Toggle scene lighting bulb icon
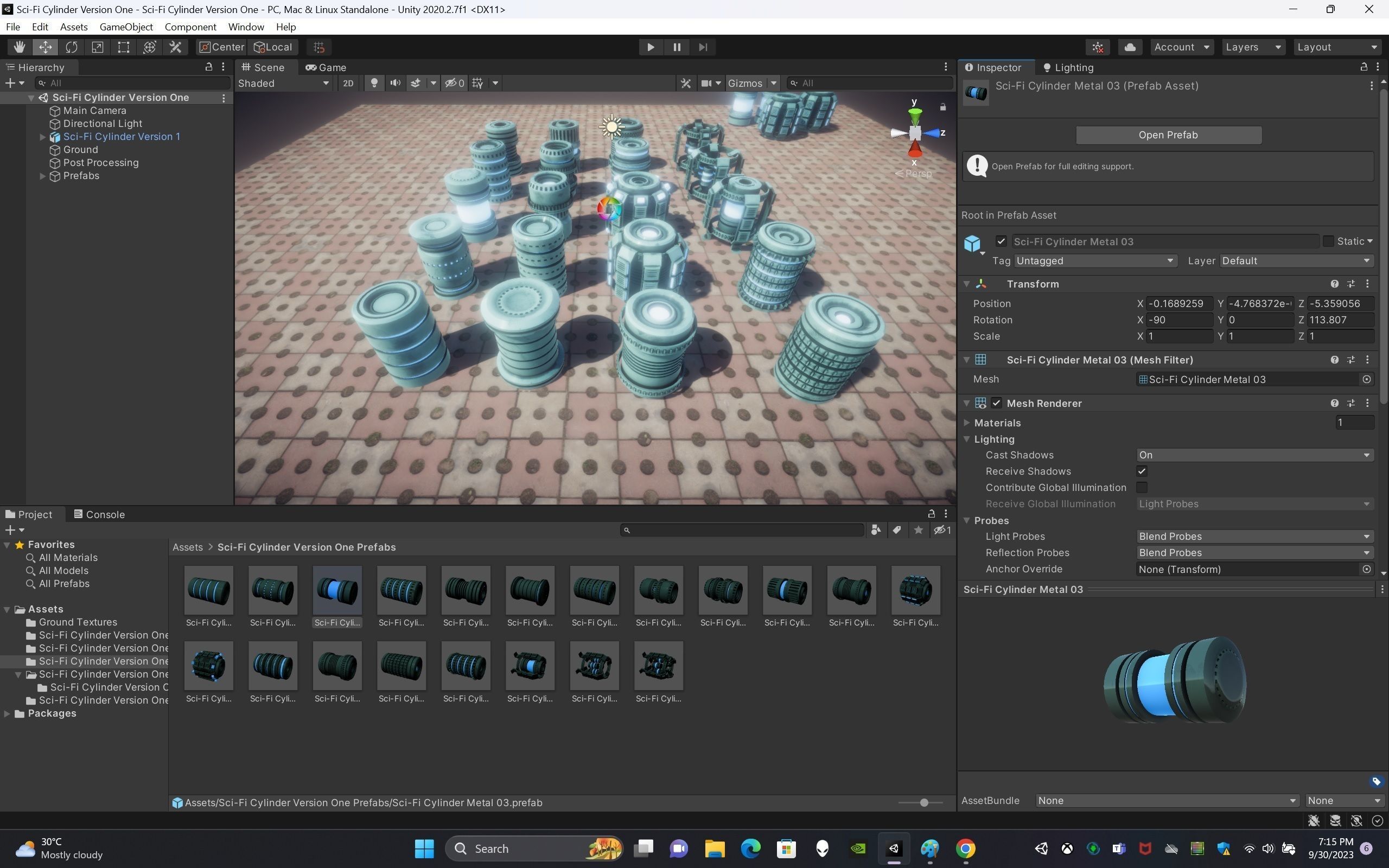Viewport: 1389px width, 868px height. tap(374, 83)
